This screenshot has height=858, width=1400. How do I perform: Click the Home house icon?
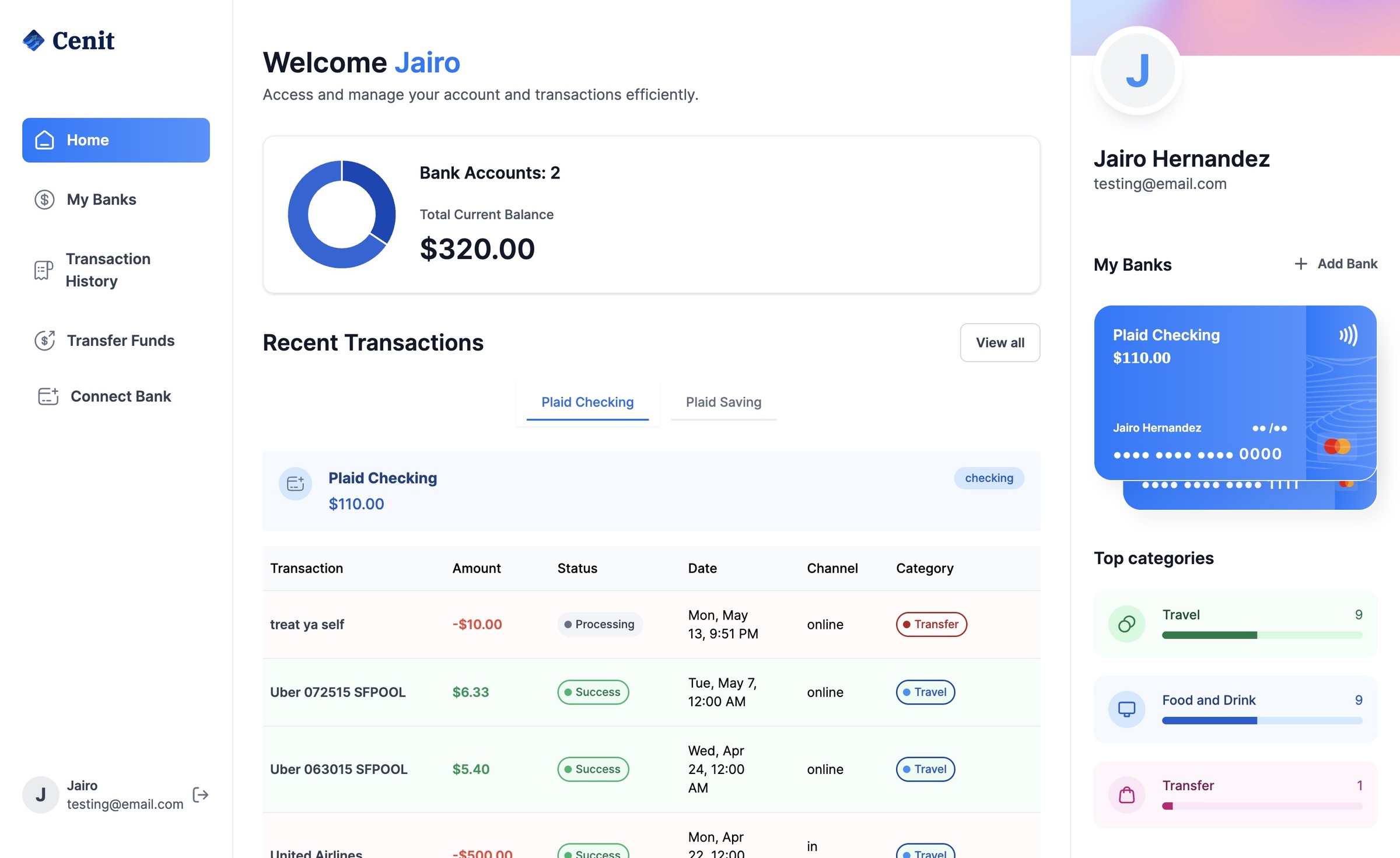click(x=44, y=140)
